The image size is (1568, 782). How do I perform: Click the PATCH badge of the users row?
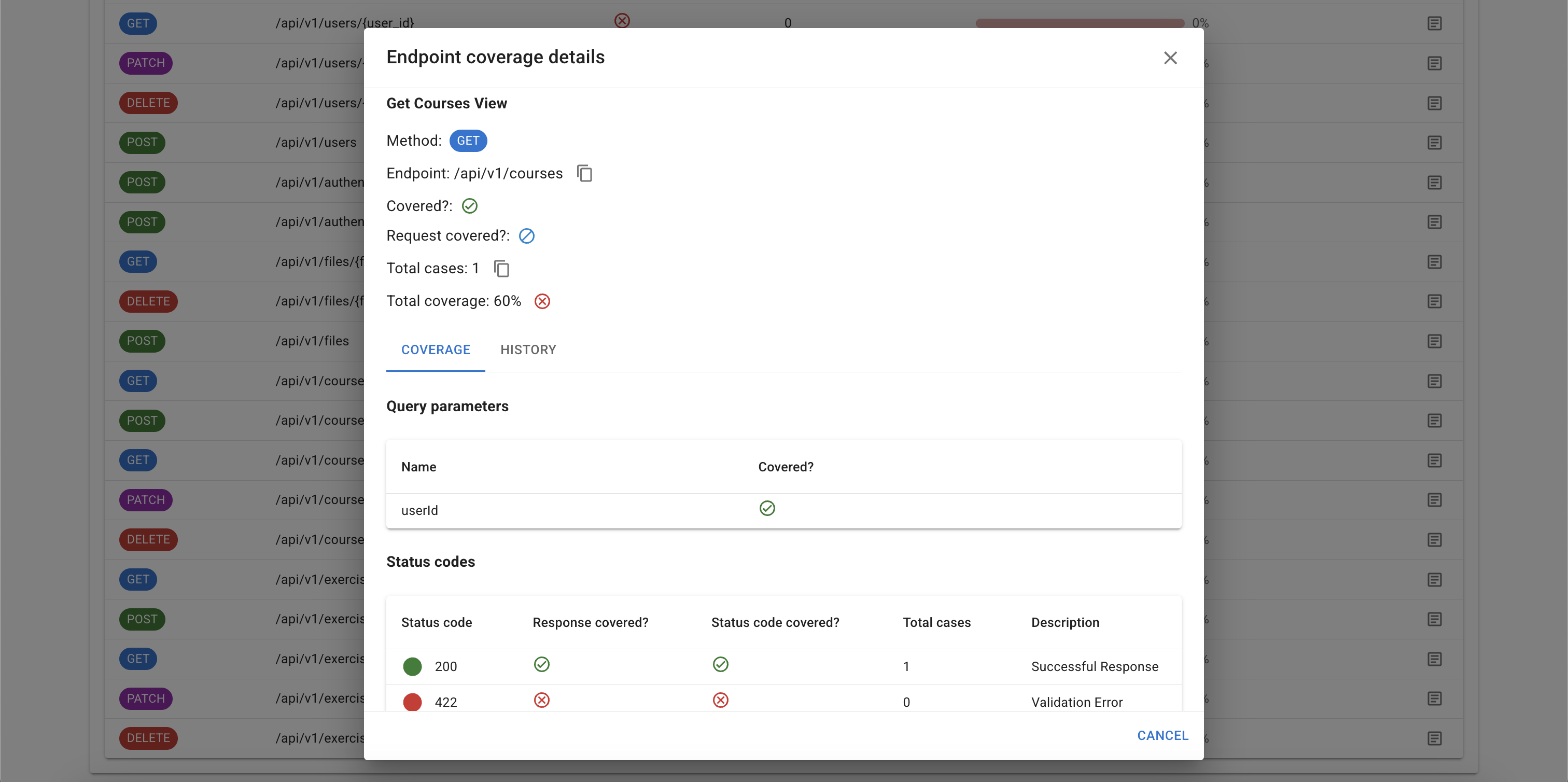146,63
